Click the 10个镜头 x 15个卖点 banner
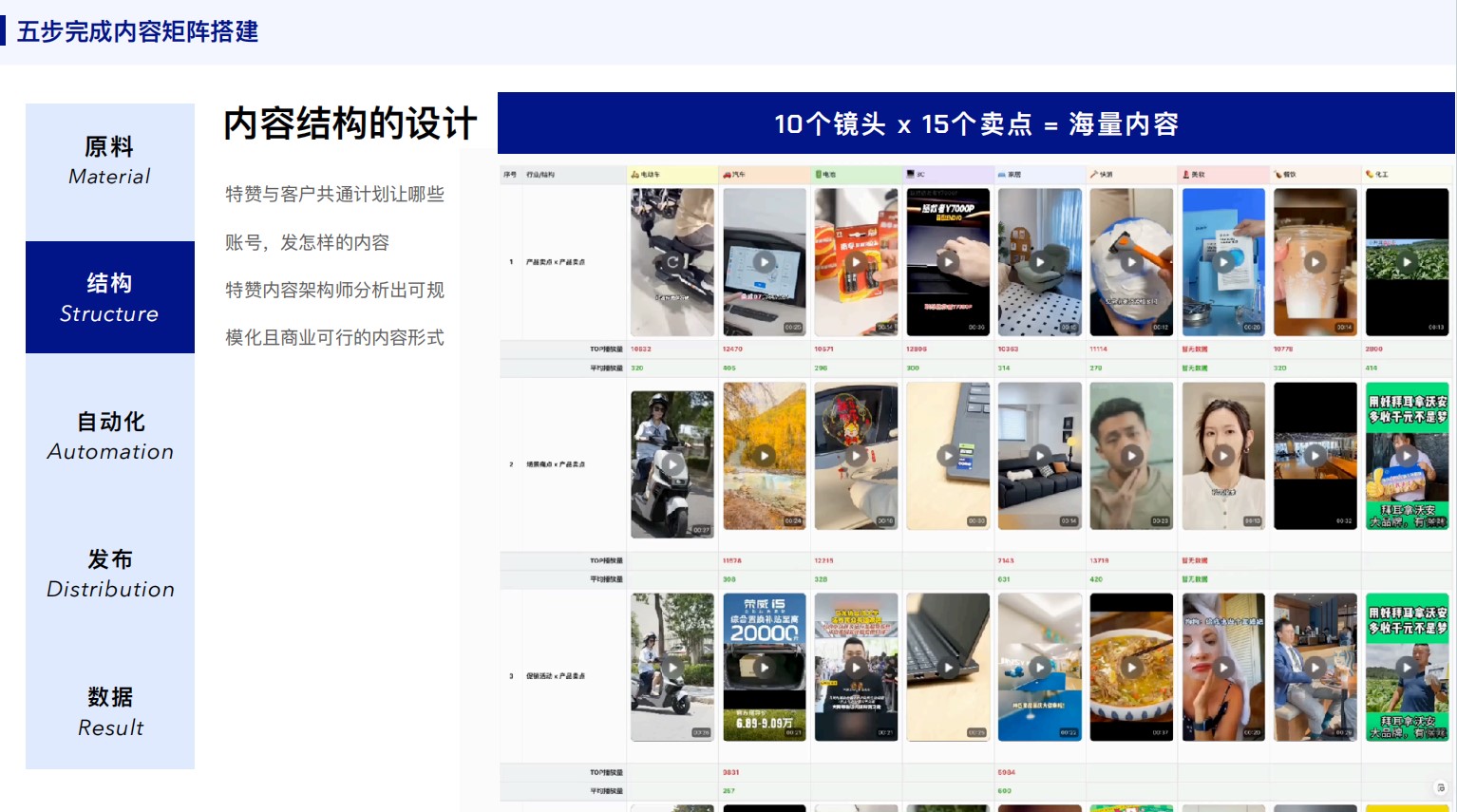The height and width of the screenshot is (812, 1457). click(x=975, y=123)
